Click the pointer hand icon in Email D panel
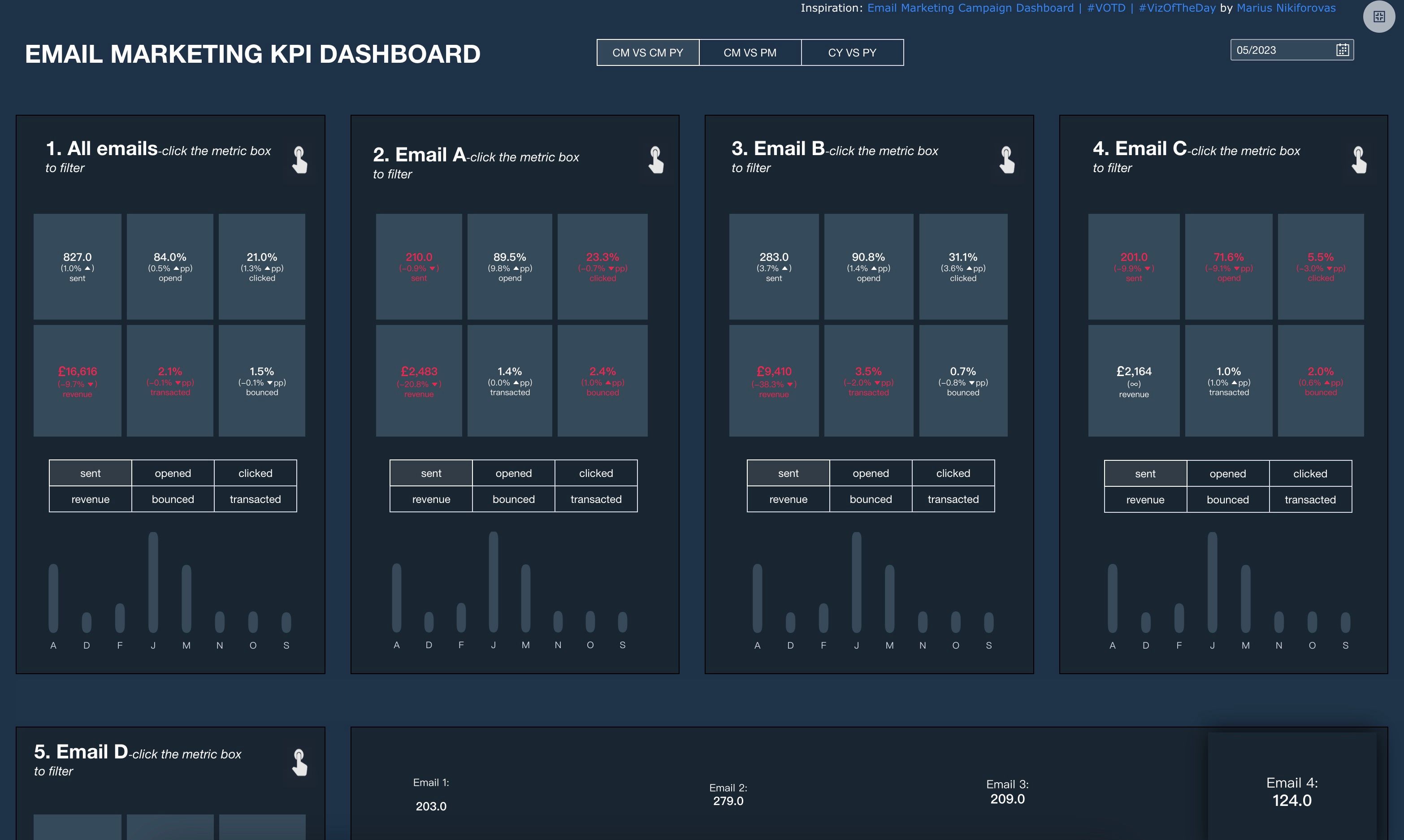 (299, 762)
